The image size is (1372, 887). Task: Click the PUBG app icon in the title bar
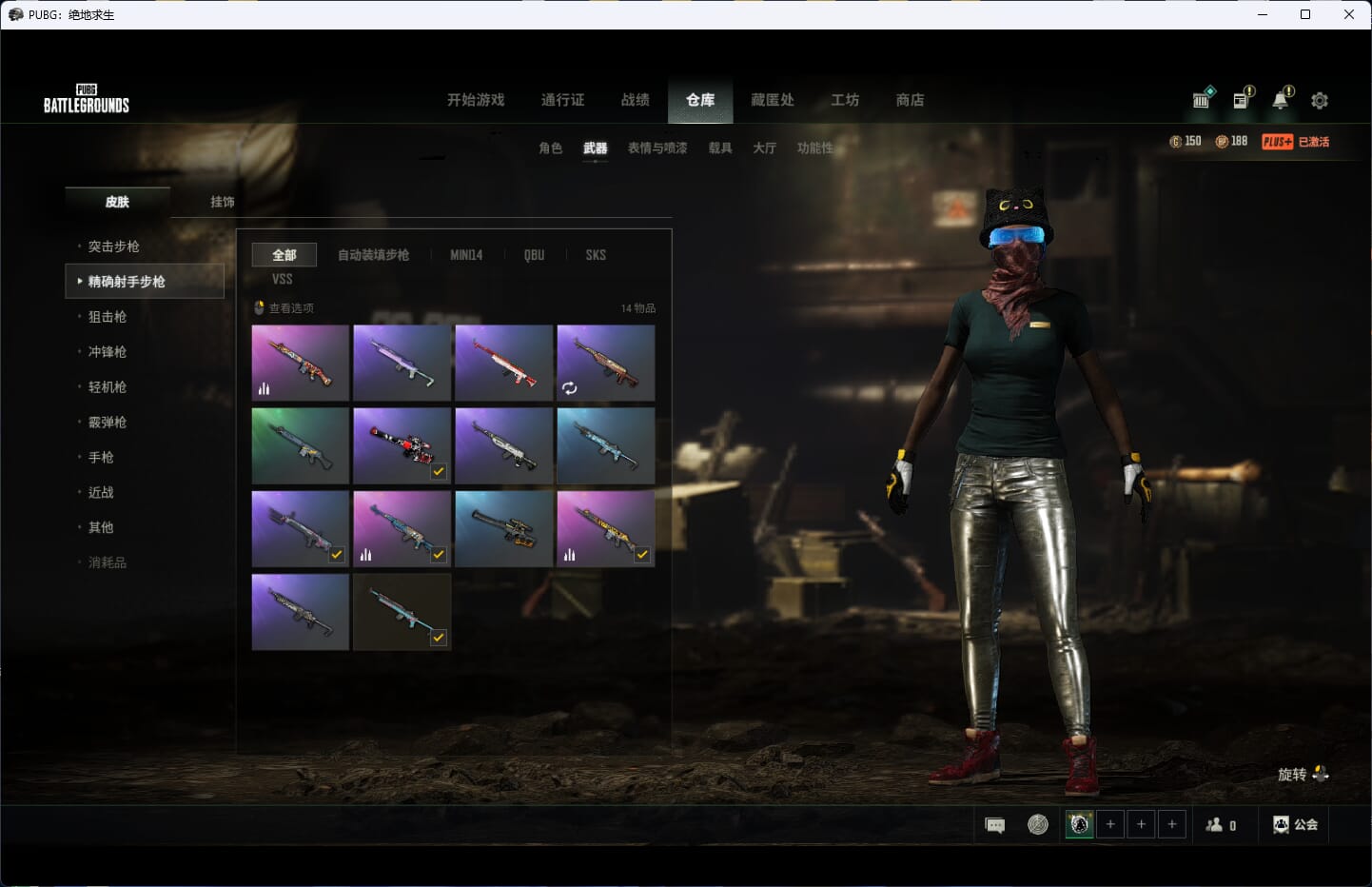point(15,14)
